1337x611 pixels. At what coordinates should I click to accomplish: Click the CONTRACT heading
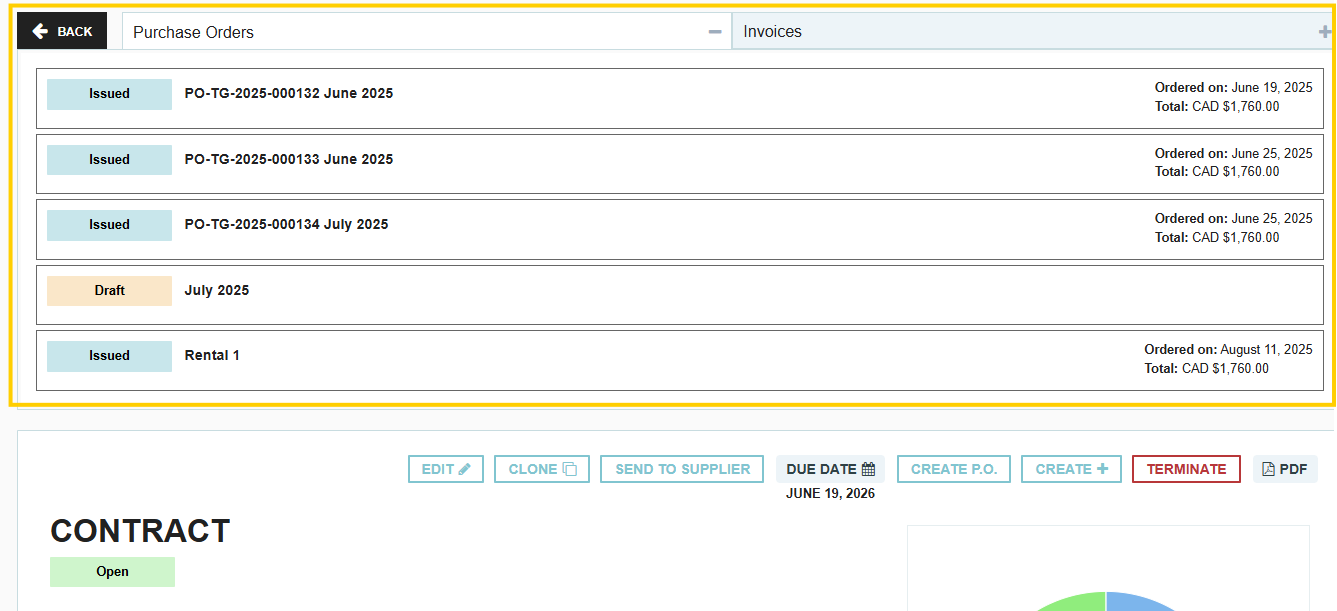pyautogui.click(x=140, y=531)
